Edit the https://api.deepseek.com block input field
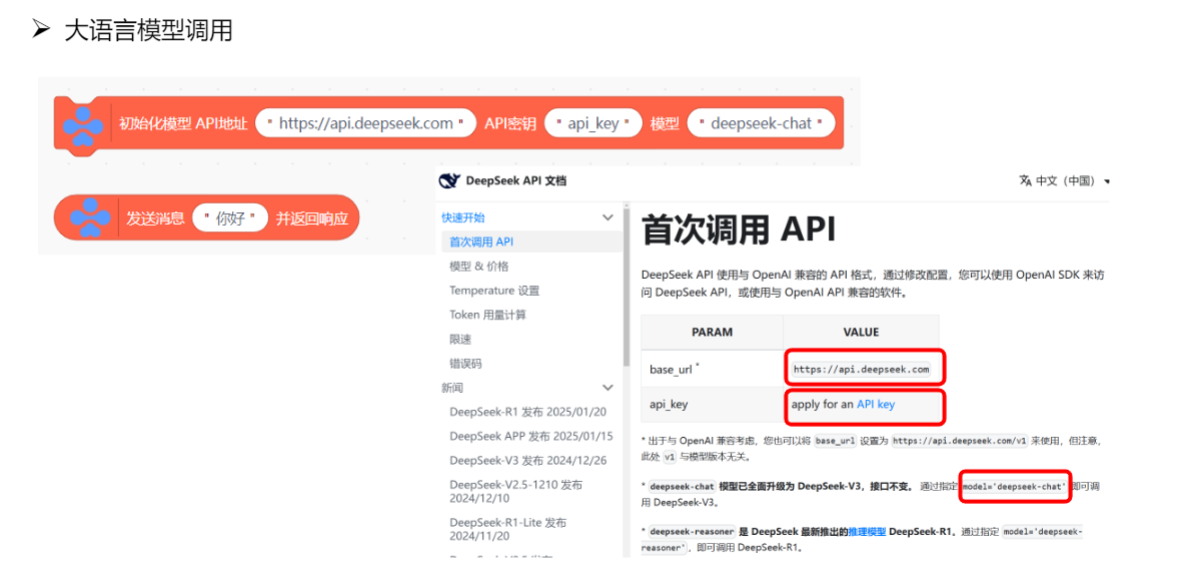This screenshot has width=1180, height=574. coord(366,123)
